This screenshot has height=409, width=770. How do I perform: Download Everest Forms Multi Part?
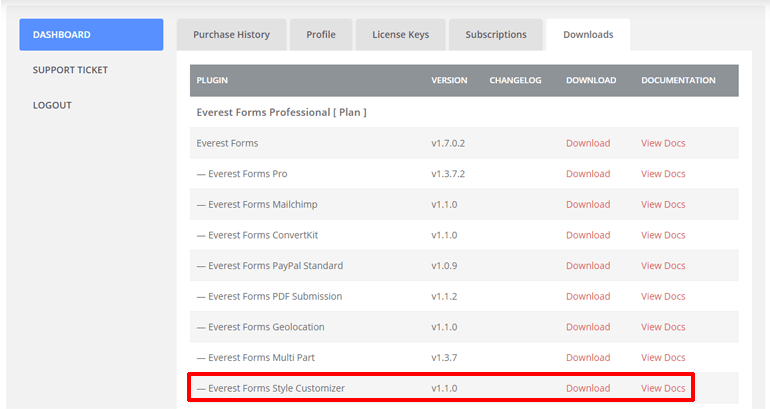(x=588, y=358)
